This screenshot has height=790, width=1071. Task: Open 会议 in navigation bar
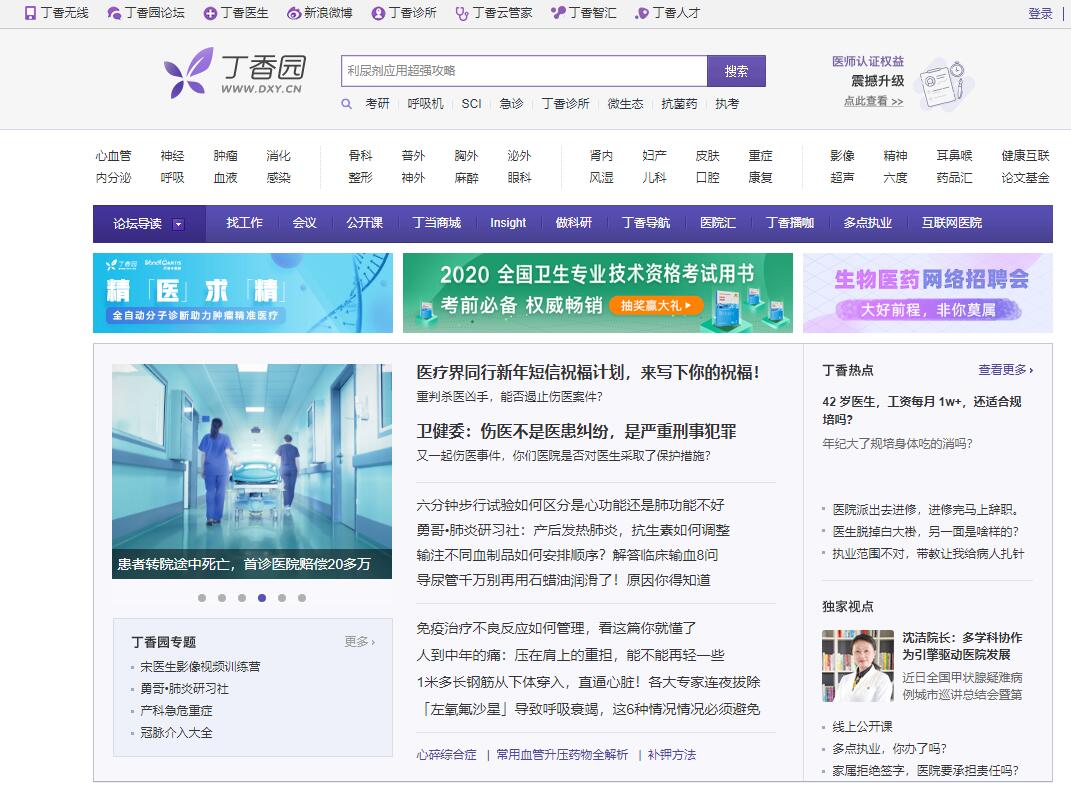[x=305, y=223]
